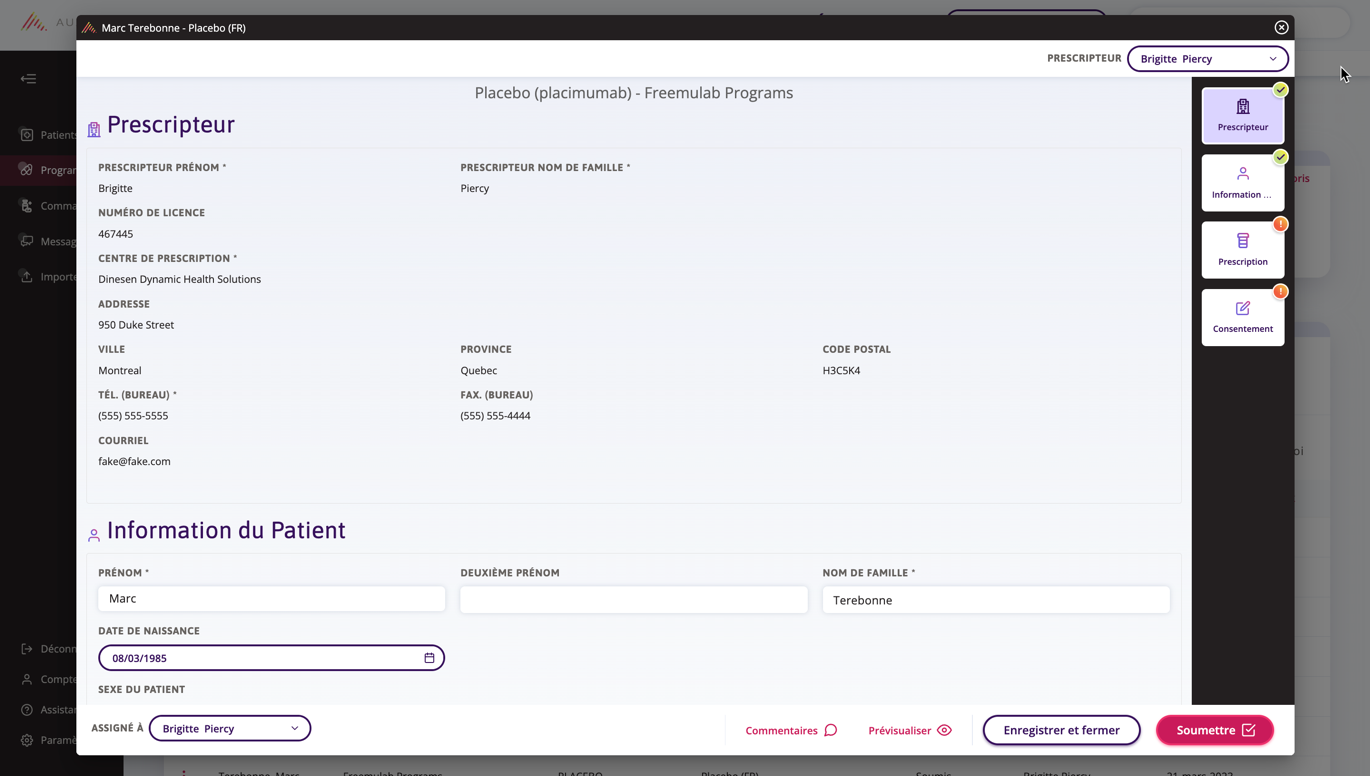
Task: Collapse the left sidebar menu
Action: coord(28,79)
